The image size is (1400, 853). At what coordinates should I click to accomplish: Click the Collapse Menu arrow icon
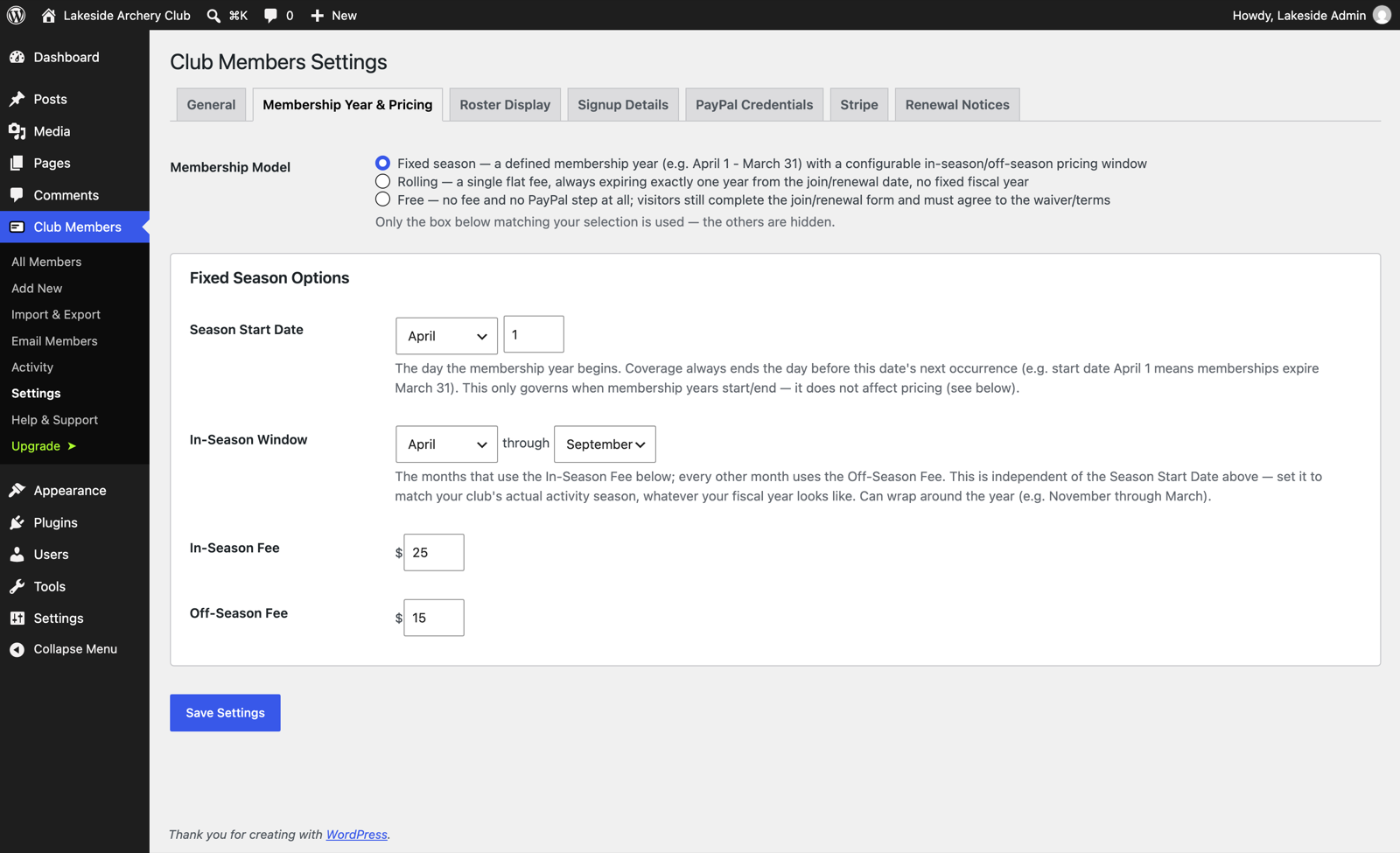point(17,649)
